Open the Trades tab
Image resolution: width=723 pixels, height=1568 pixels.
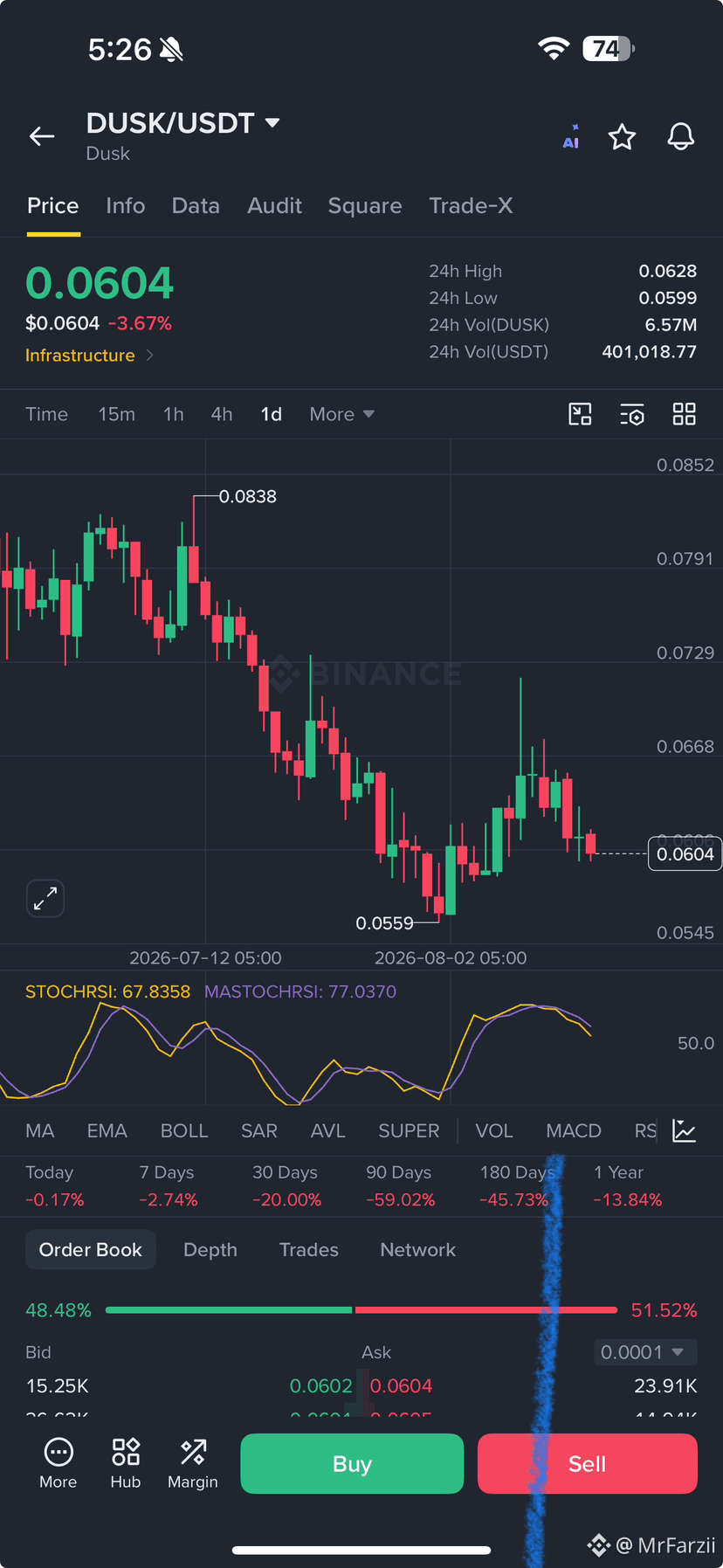(x=309, y=1250)
